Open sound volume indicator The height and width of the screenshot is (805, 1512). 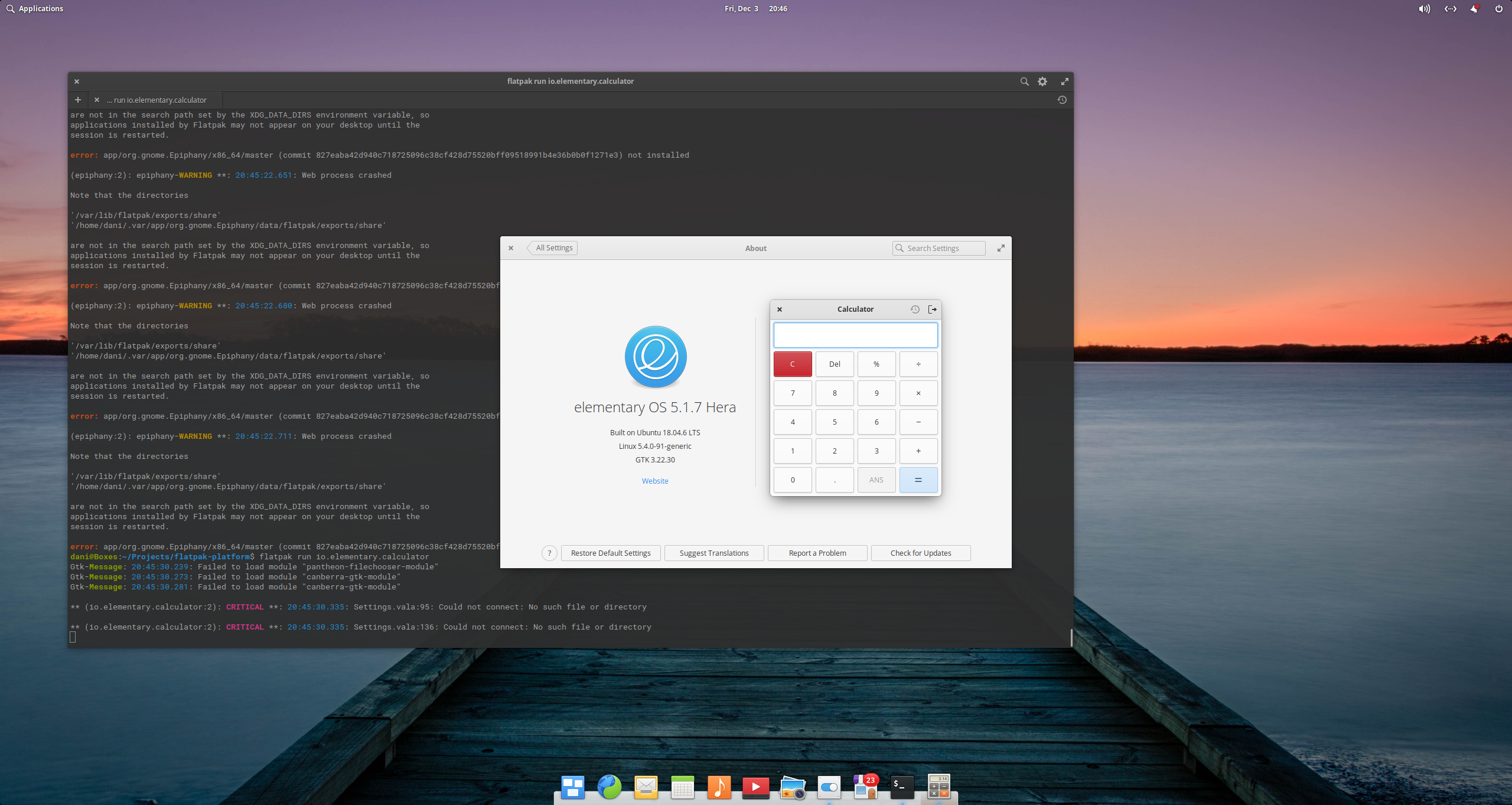click(1424, 9)
